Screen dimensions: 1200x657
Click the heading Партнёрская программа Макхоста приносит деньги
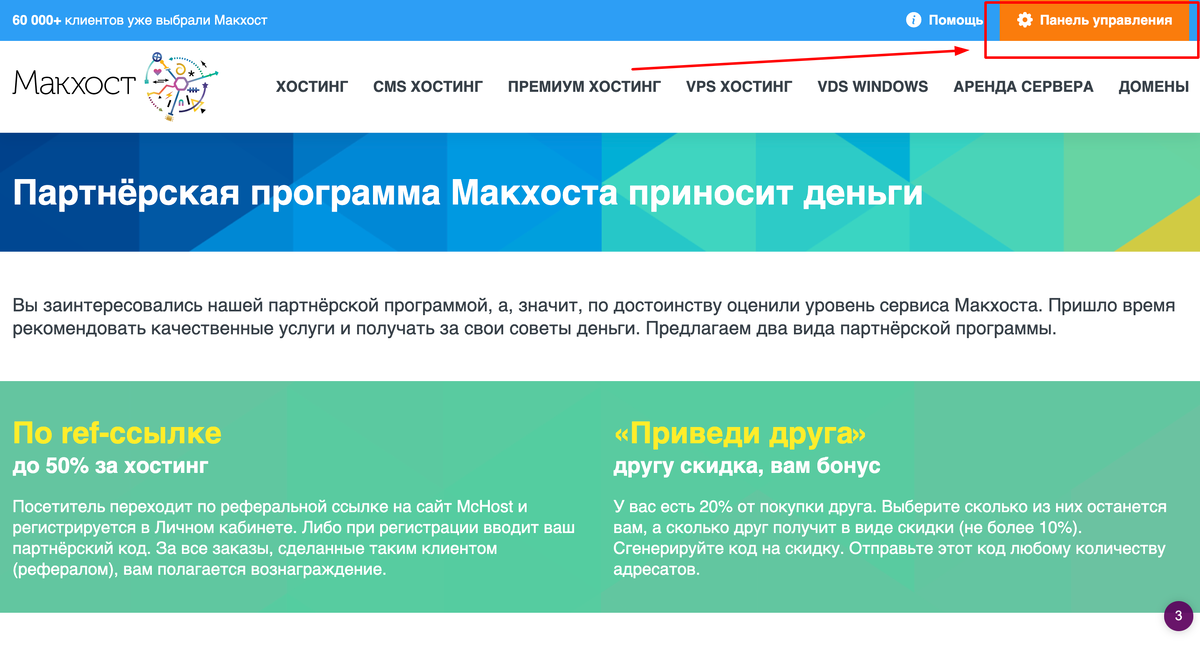(x=467, y=191)
